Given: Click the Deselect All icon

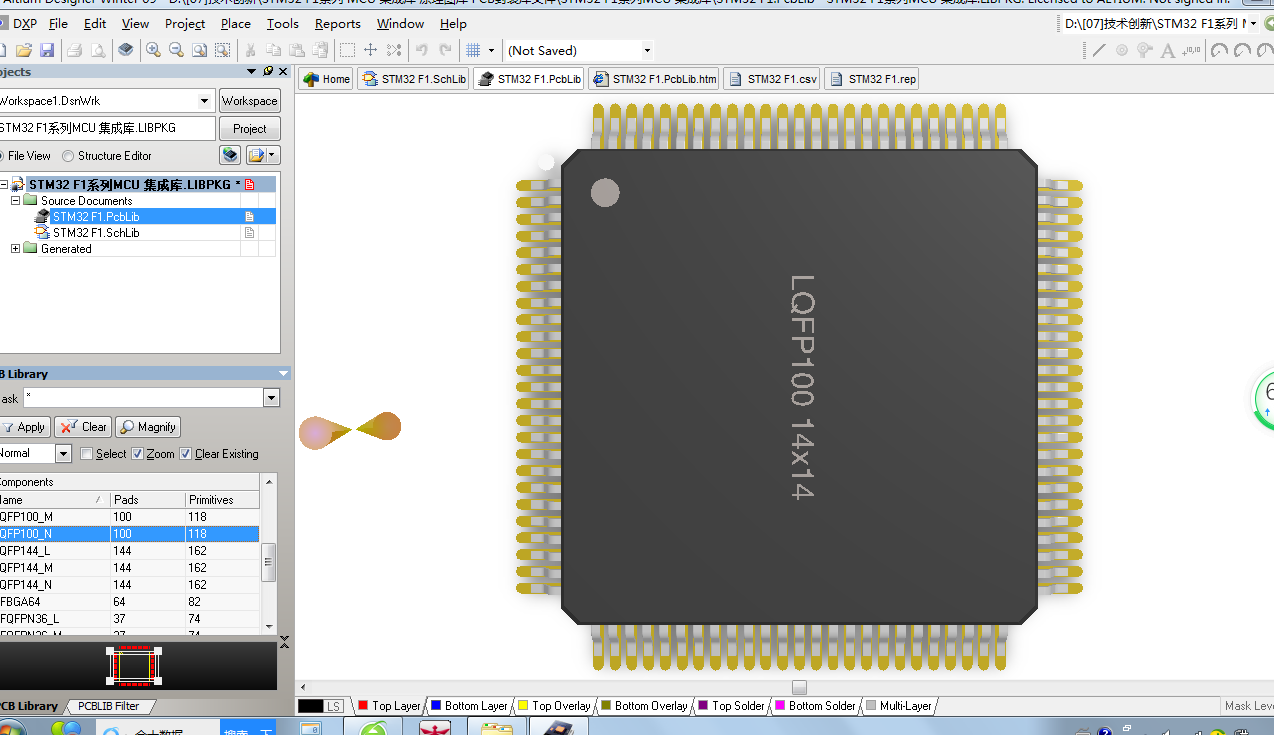Looking at the screenshot, I should [394, 50].
